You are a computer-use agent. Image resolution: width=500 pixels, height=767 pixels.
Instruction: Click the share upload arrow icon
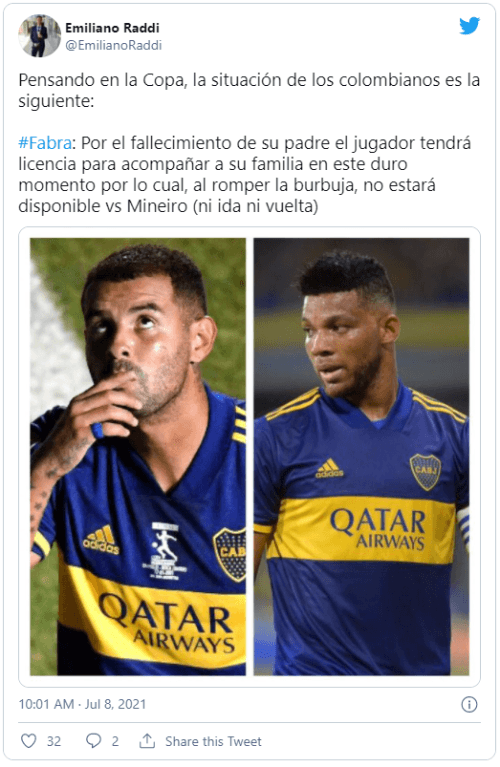(147, 741)
